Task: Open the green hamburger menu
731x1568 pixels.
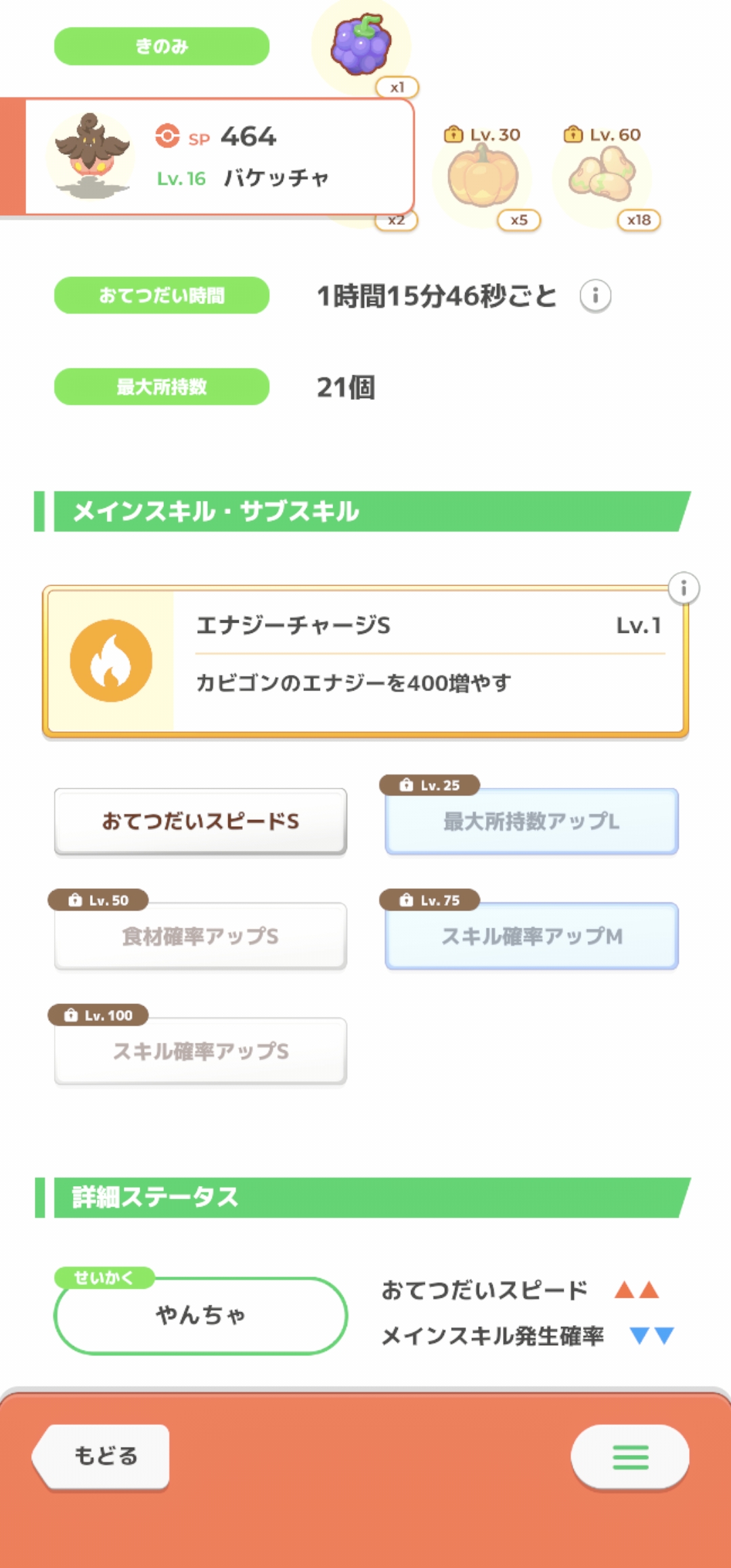Action: (x=630, y=1457)
